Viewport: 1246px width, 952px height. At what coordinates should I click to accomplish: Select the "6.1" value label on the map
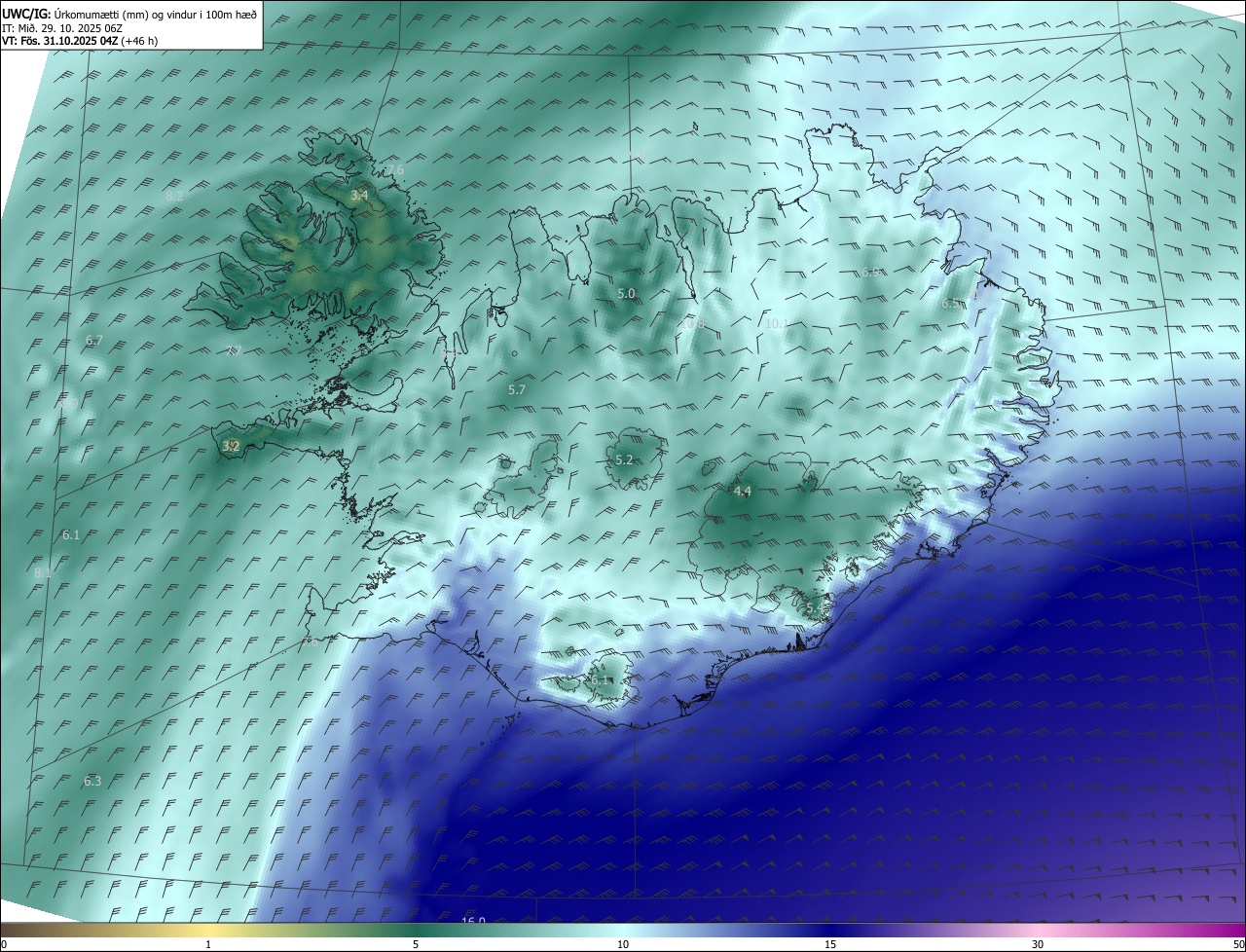click(71, 535)
